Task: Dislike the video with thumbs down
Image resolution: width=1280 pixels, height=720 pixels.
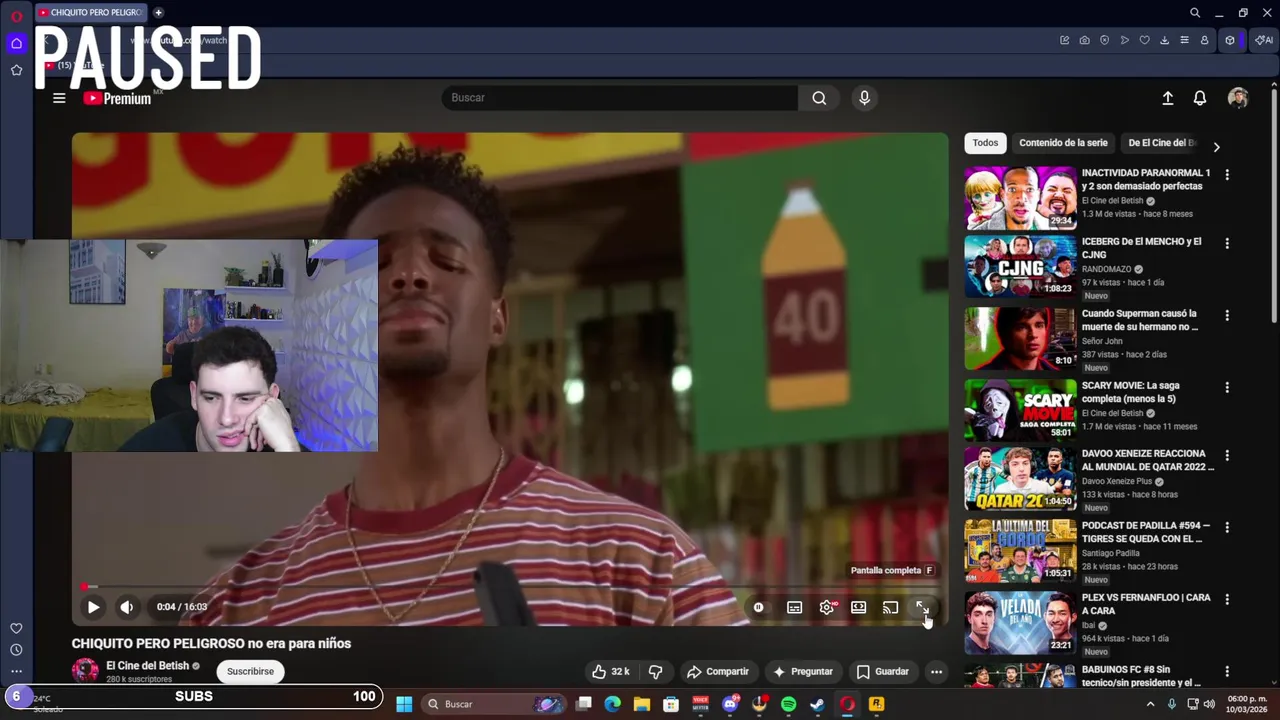Action: (x=656, y=672)
